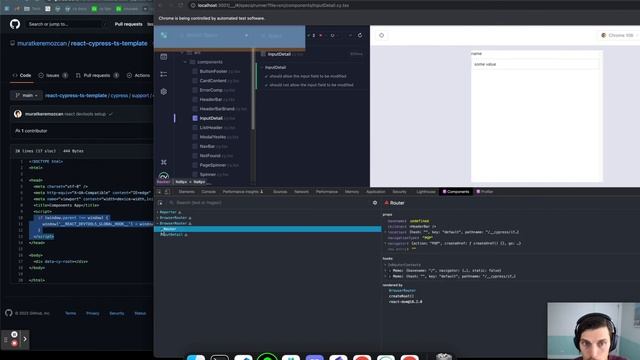The width and height of the screenshot is (640, 360).
Task: Switch to the DevTools Sources tab
Action: 280,192
